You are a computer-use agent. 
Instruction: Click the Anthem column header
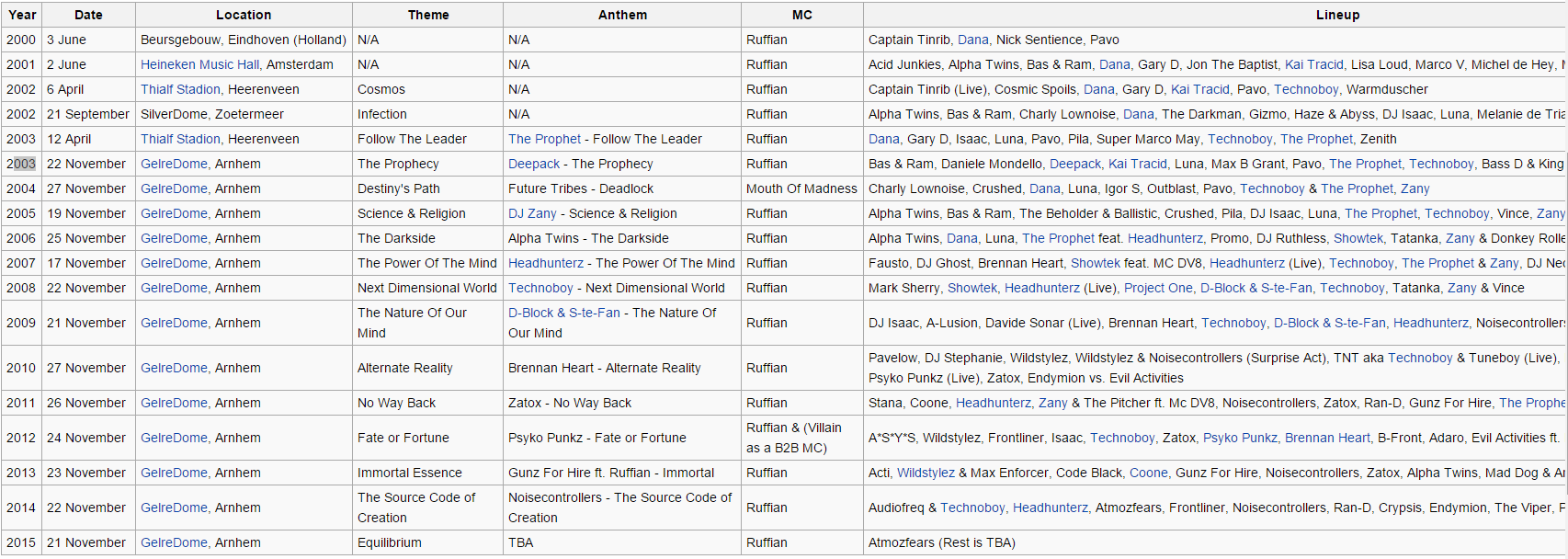pos(622,15)
